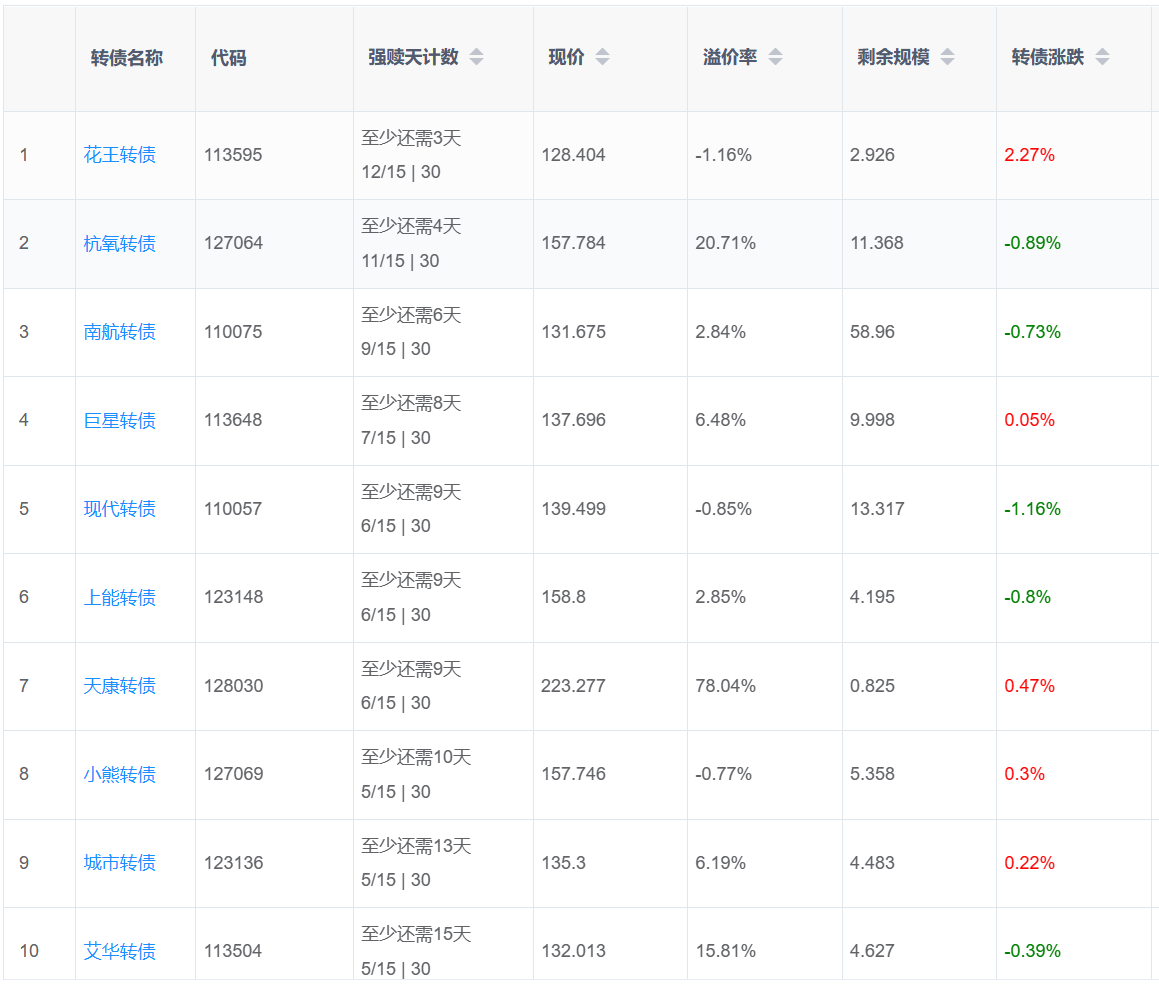The image size is (1159, 988).
Task: Click 天康转债 in row 7
Action: click(x=120, y=686)
